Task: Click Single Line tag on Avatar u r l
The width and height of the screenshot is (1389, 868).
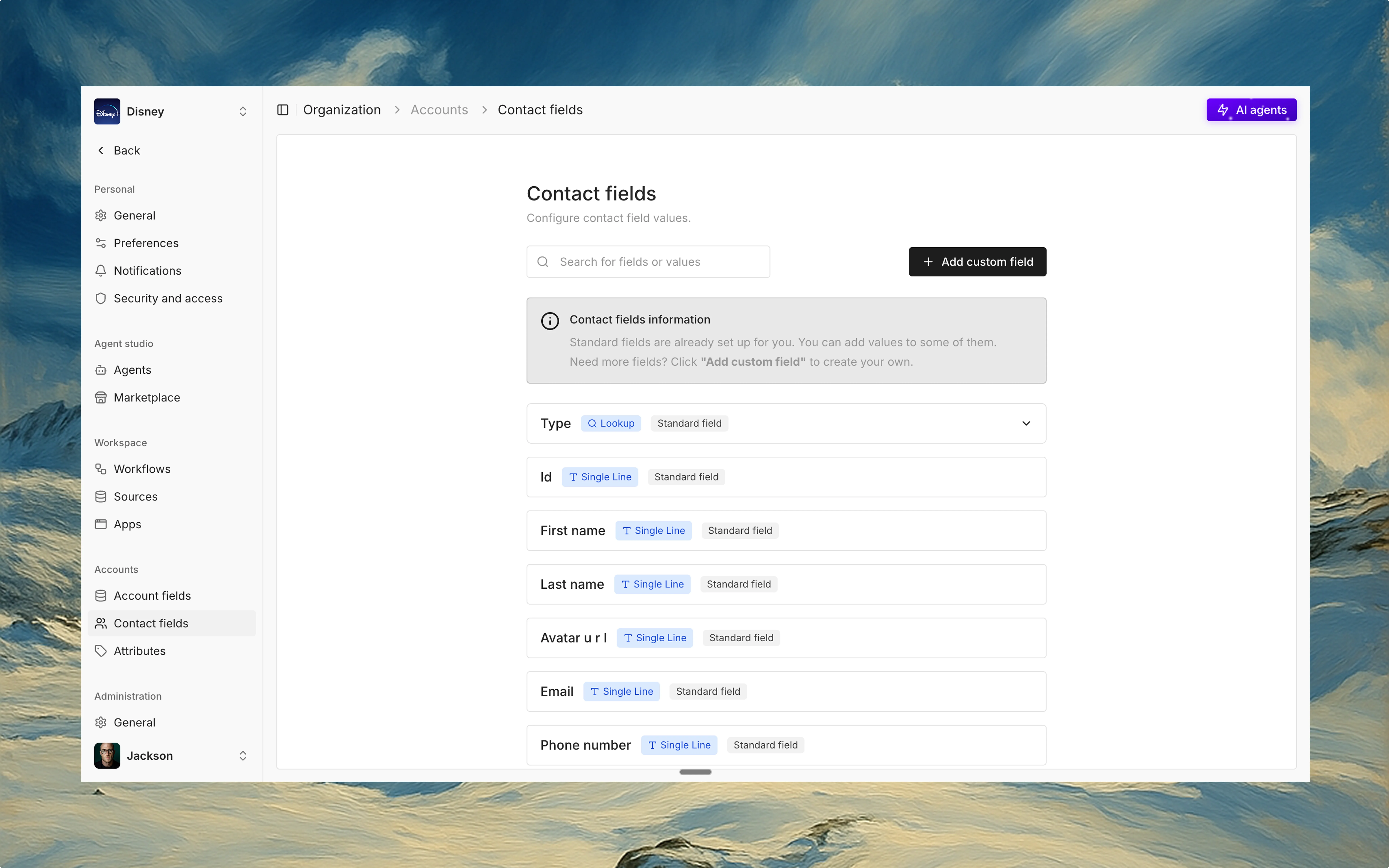Action: [655, 638]
